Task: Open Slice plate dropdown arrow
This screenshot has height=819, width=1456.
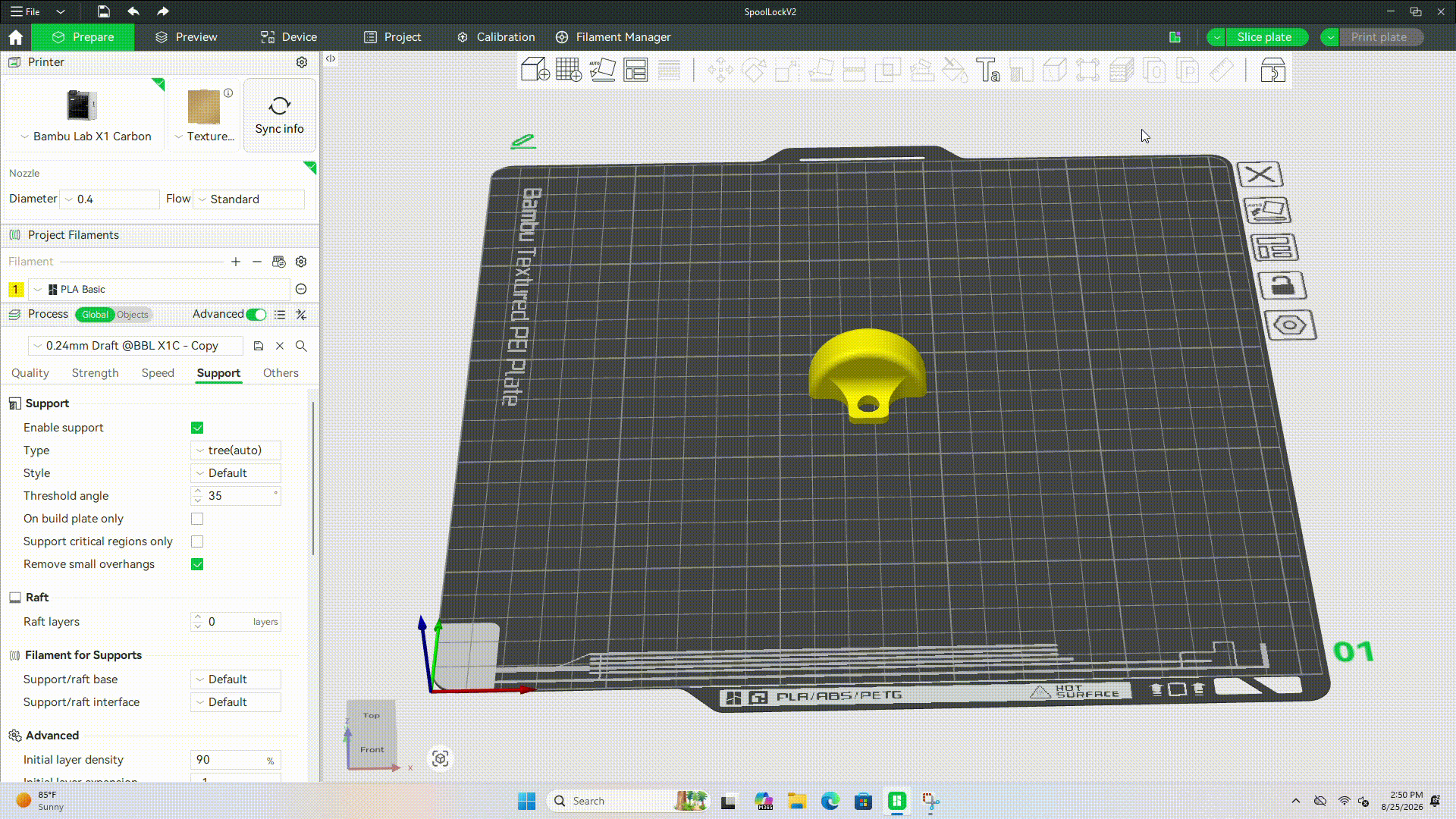Action: tap(1216, 37)
